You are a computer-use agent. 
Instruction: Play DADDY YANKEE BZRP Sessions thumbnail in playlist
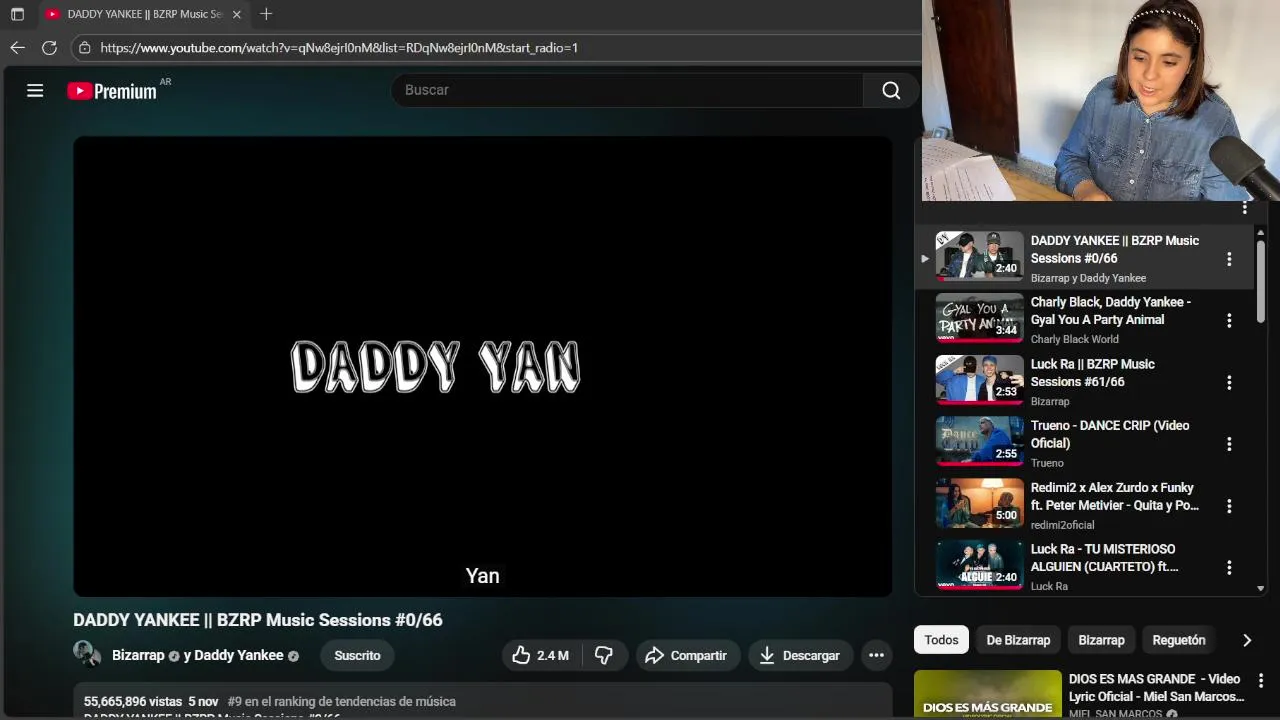pyautogui.click(x=979, y=256)
